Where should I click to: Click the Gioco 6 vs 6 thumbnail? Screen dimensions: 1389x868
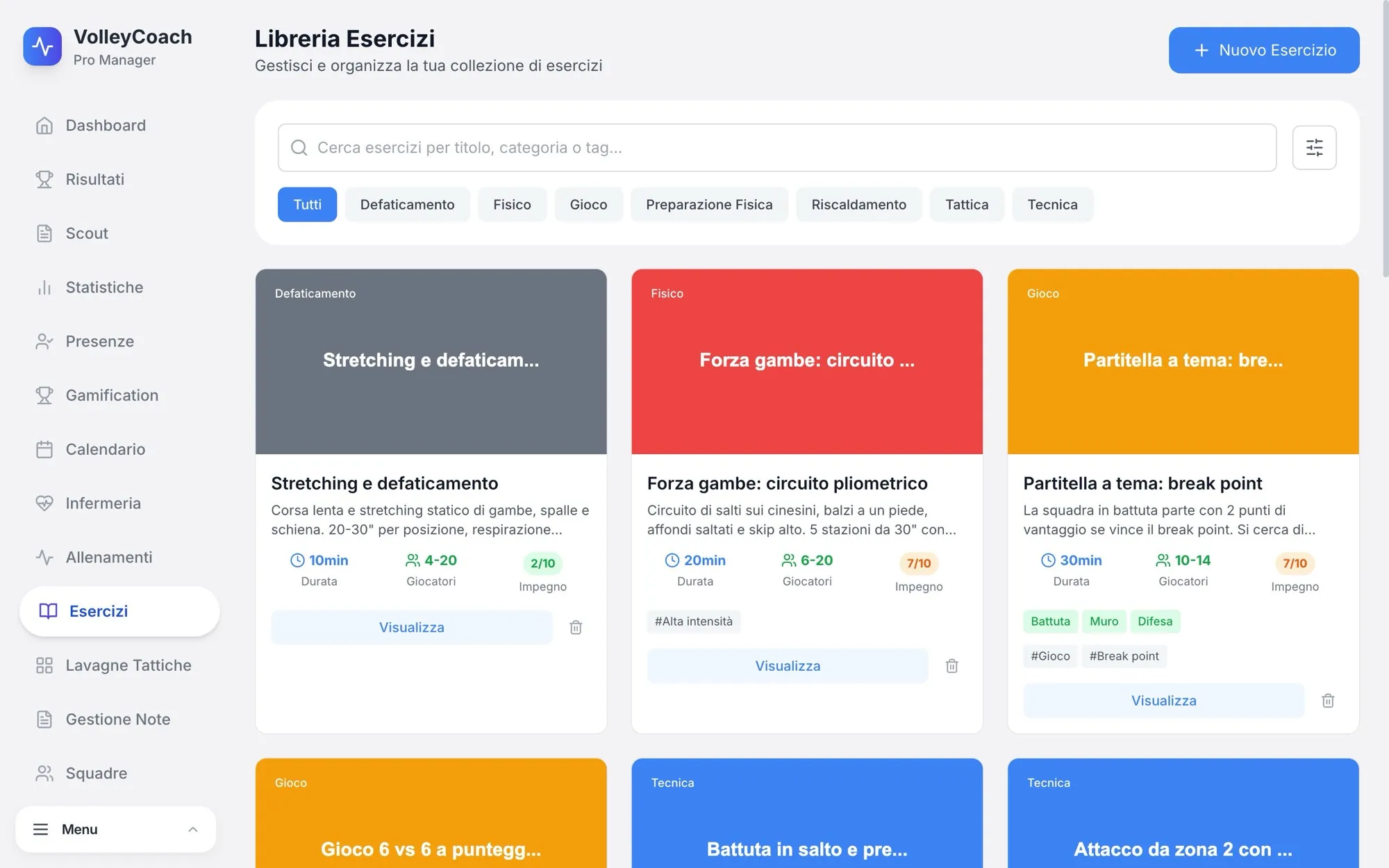tap(431, 813)
